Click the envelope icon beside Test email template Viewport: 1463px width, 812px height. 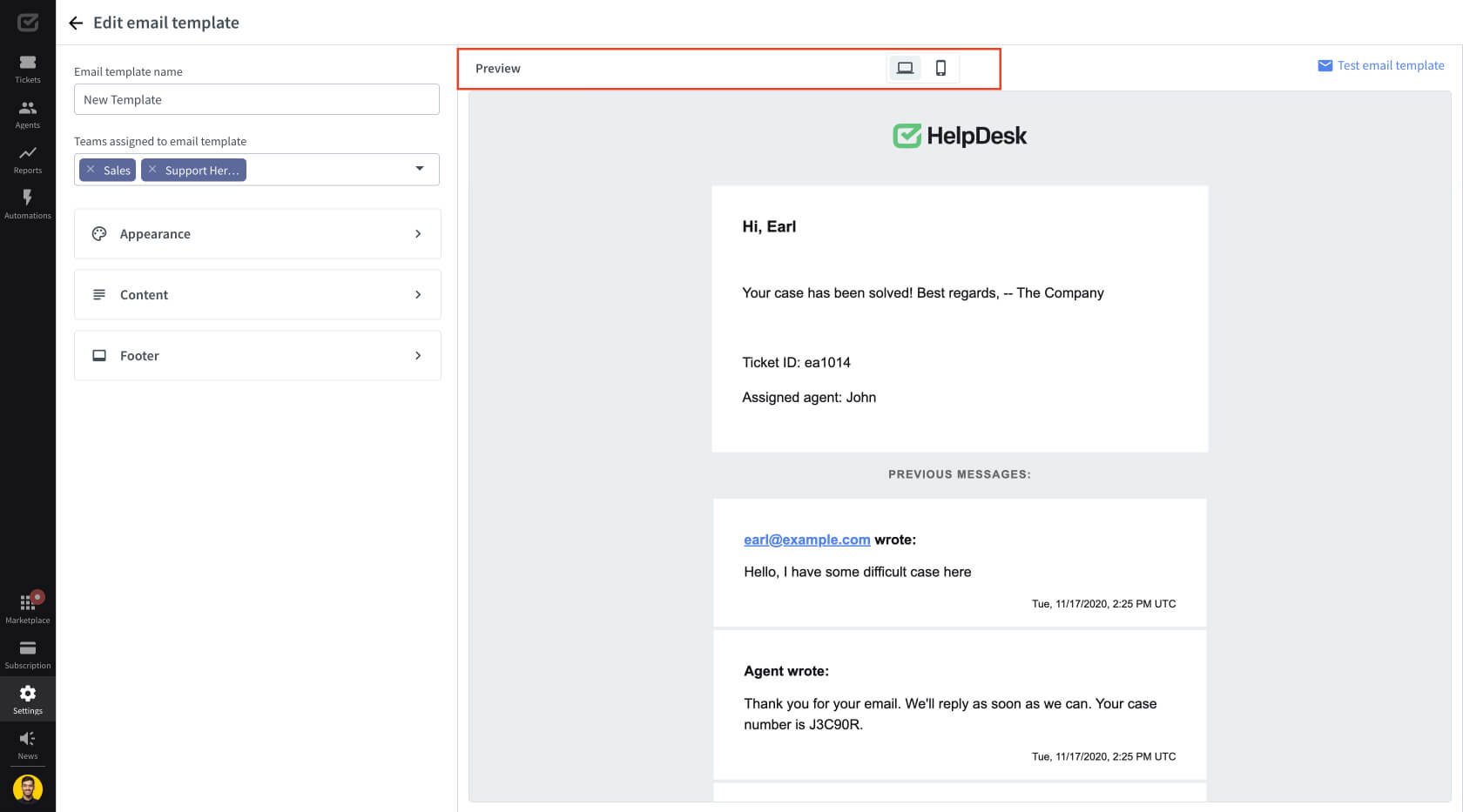pyautogui.click(x=1325, y=65)
